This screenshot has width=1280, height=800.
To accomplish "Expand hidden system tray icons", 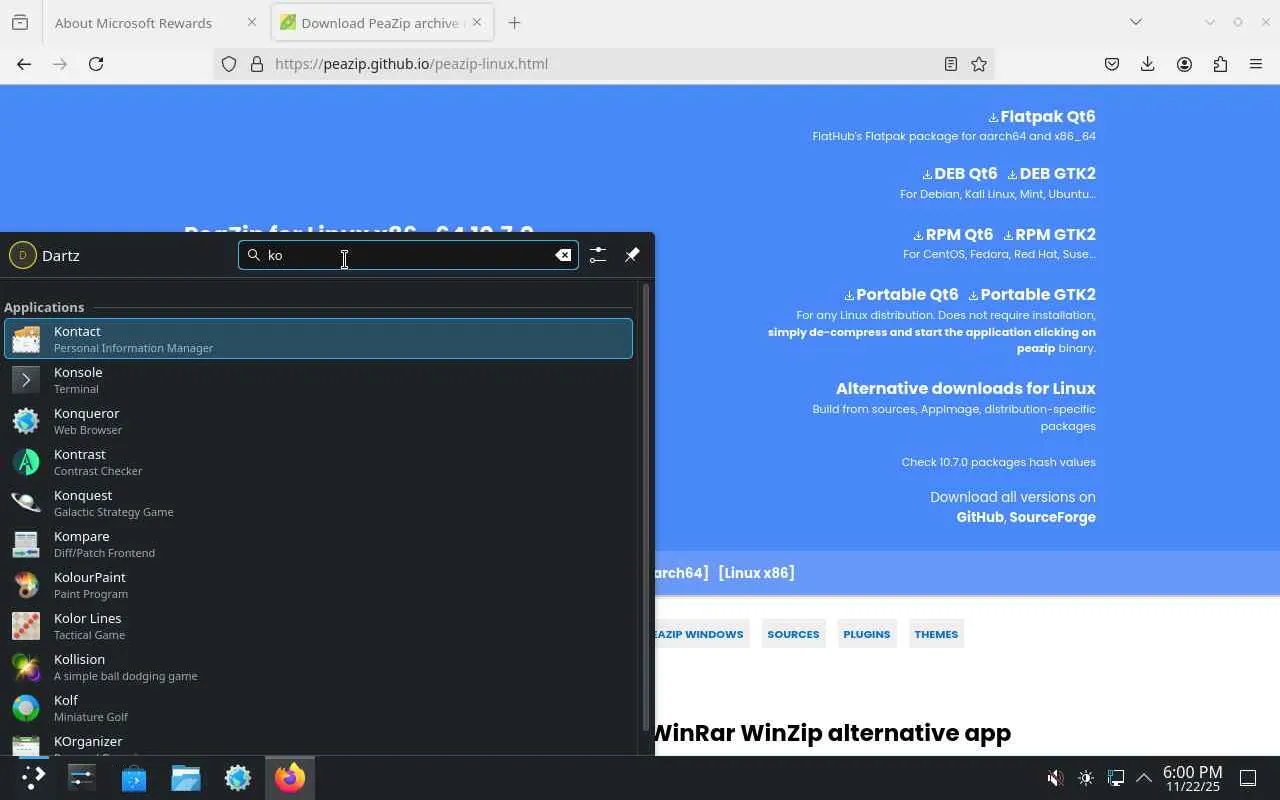I will coord(1144,778).
